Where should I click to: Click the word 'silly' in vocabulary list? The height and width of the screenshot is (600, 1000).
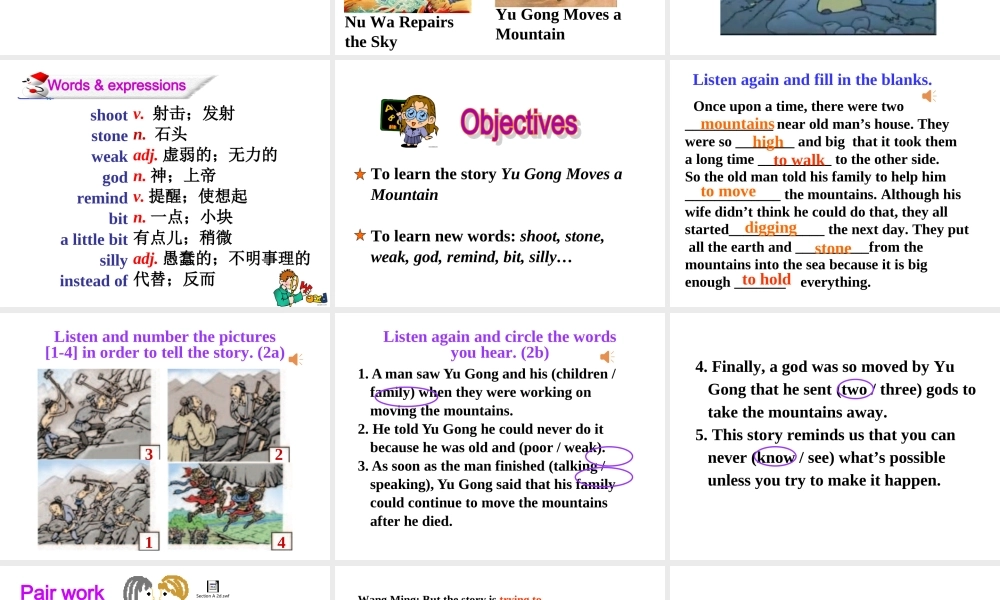click(114, 260)
